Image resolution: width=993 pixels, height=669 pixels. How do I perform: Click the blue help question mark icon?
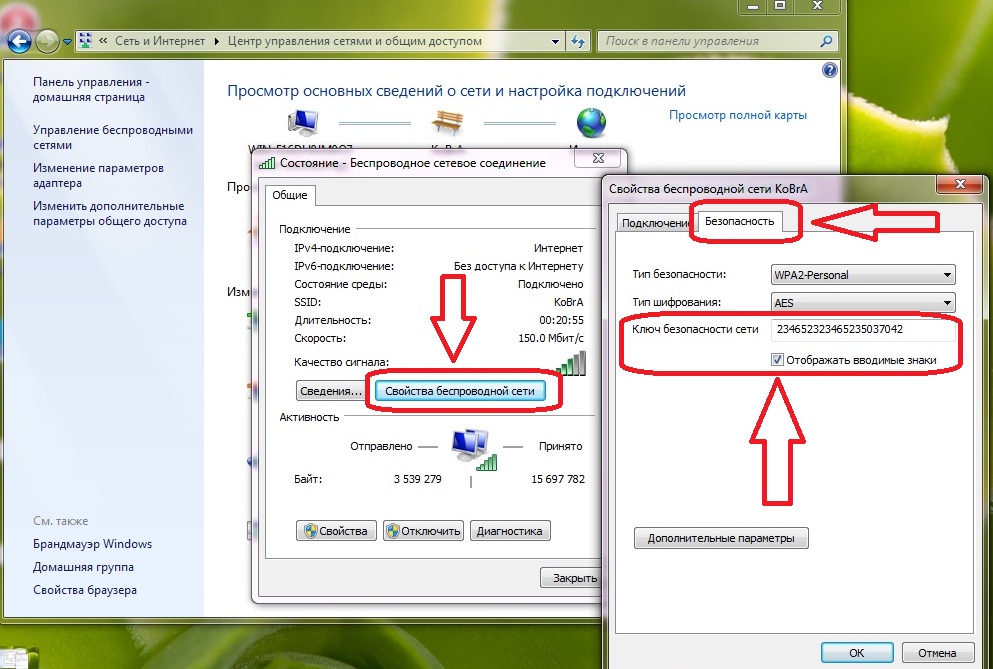point(829,71)
